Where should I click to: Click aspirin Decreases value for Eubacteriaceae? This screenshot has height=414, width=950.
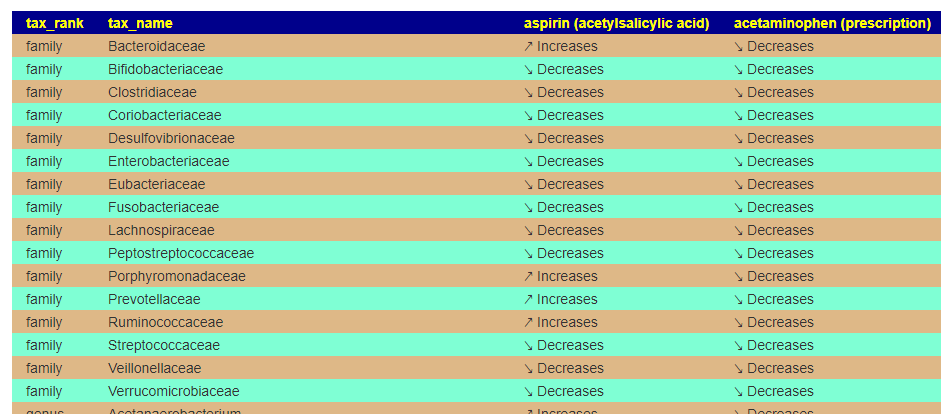point(563,184)
